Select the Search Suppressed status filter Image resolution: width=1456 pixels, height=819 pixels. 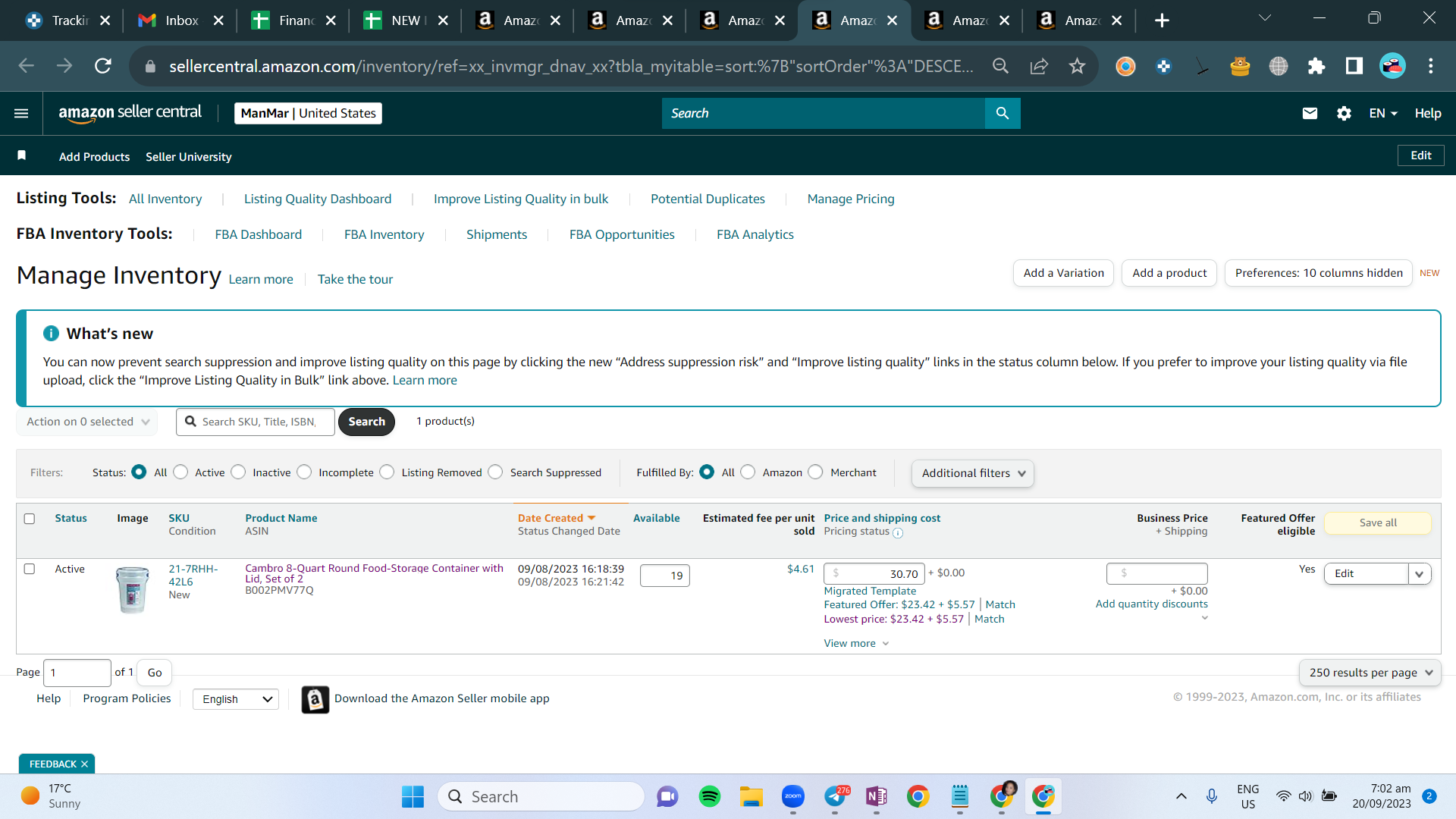coord(495,472)
